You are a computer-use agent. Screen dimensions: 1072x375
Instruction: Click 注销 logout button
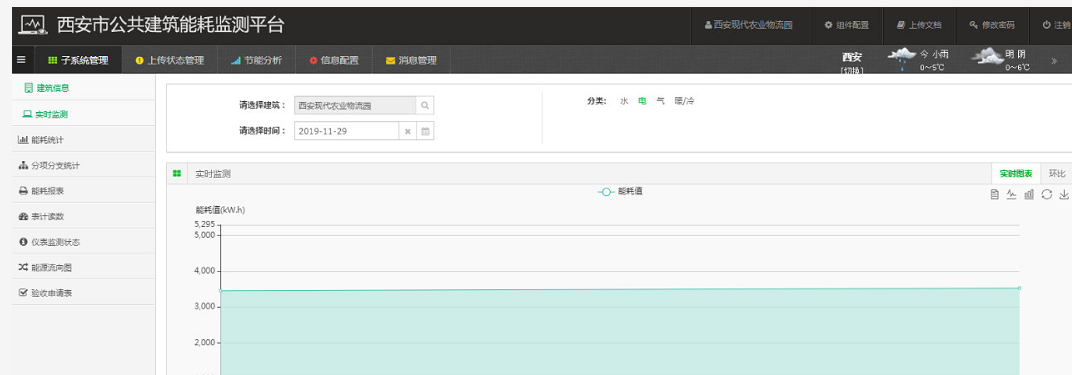1056,25
